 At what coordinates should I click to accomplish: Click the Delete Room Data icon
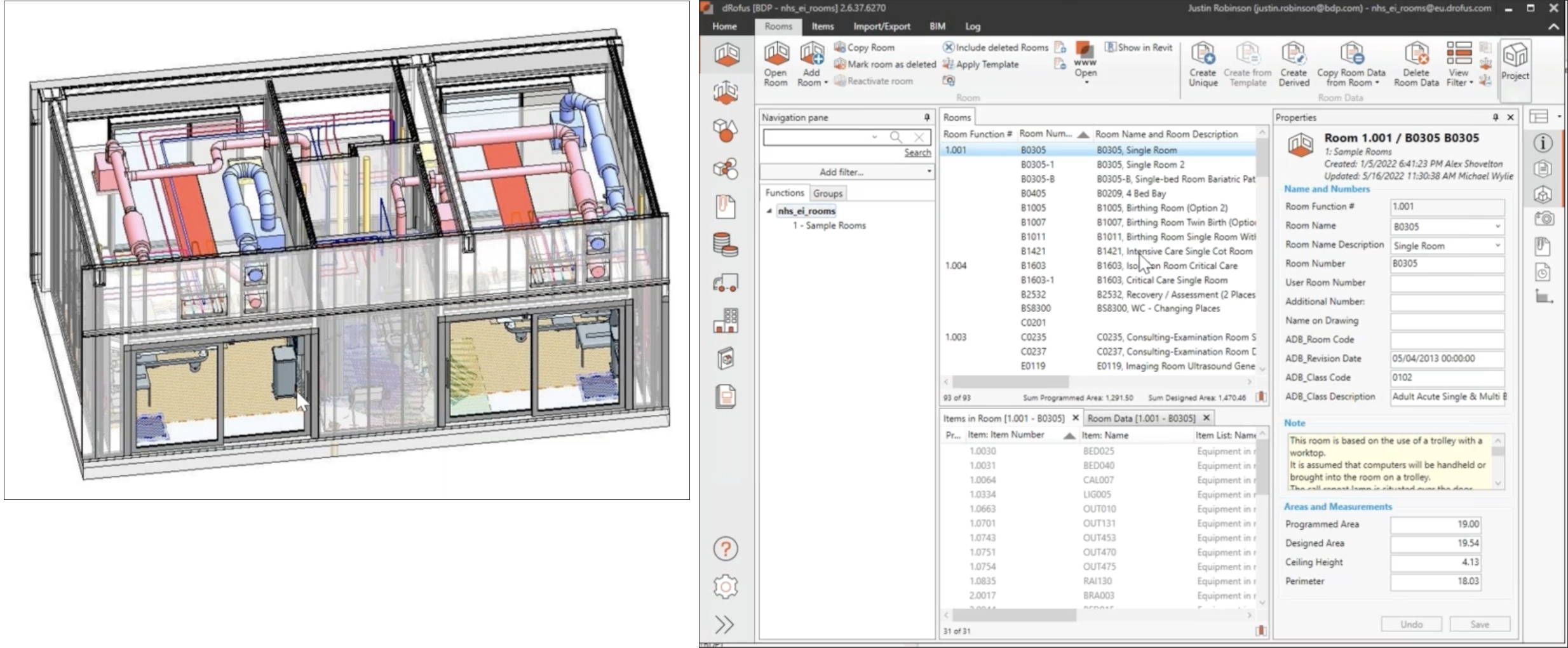(x=1416, y=64)
